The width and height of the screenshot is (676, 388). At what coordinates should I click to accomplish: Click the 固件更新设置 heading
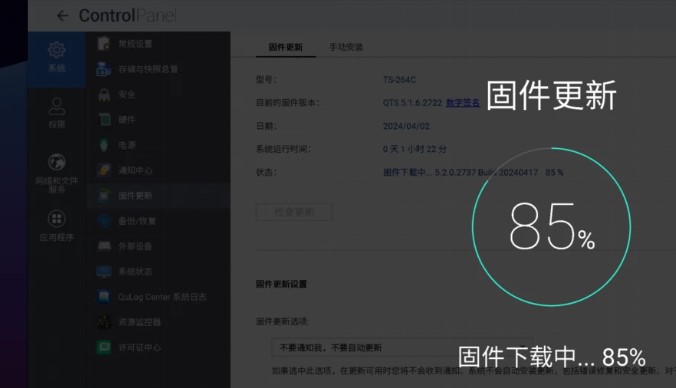pos(281,284)
